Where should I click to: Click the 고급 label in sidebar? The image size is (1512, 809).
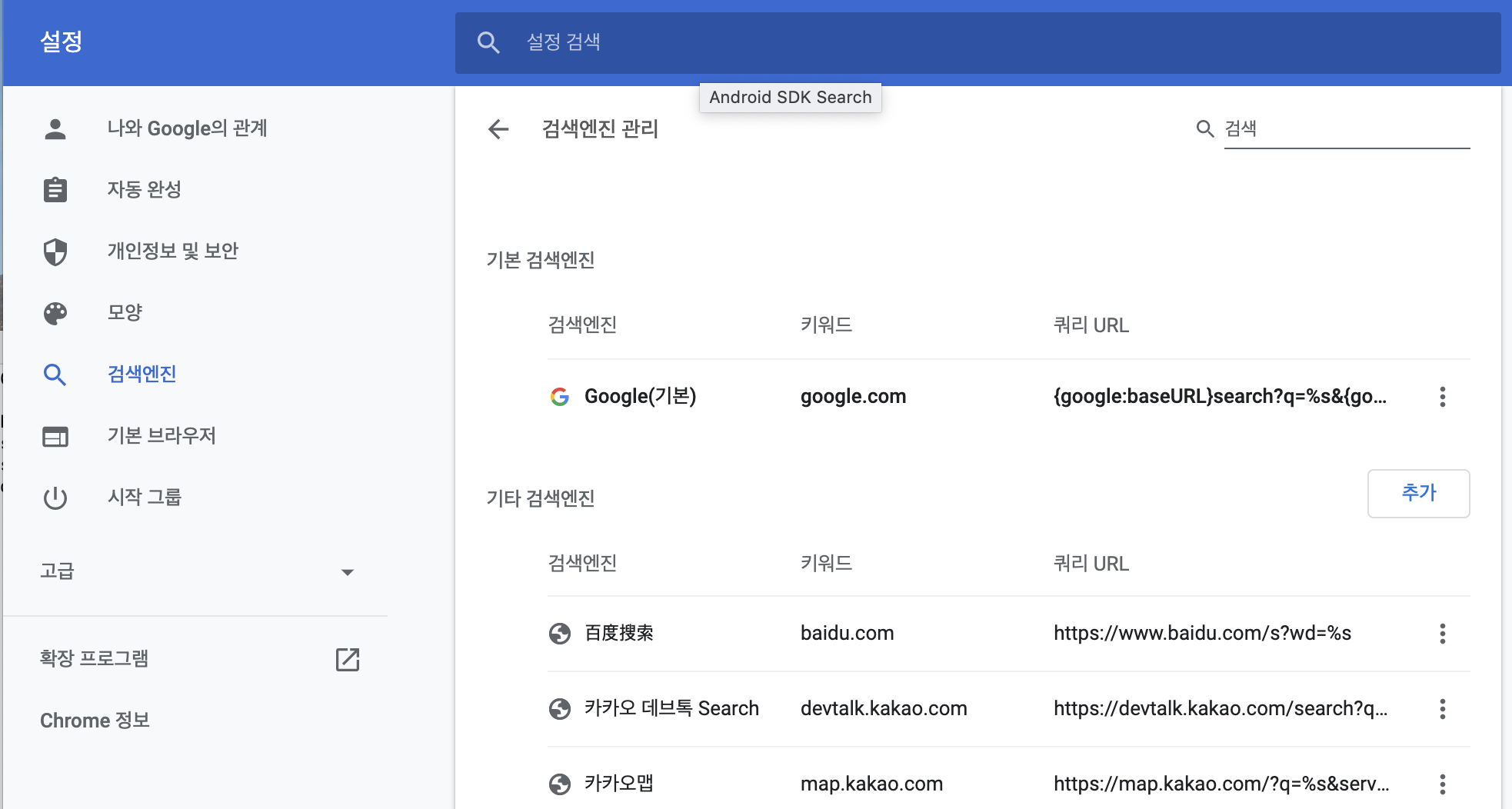57,571
